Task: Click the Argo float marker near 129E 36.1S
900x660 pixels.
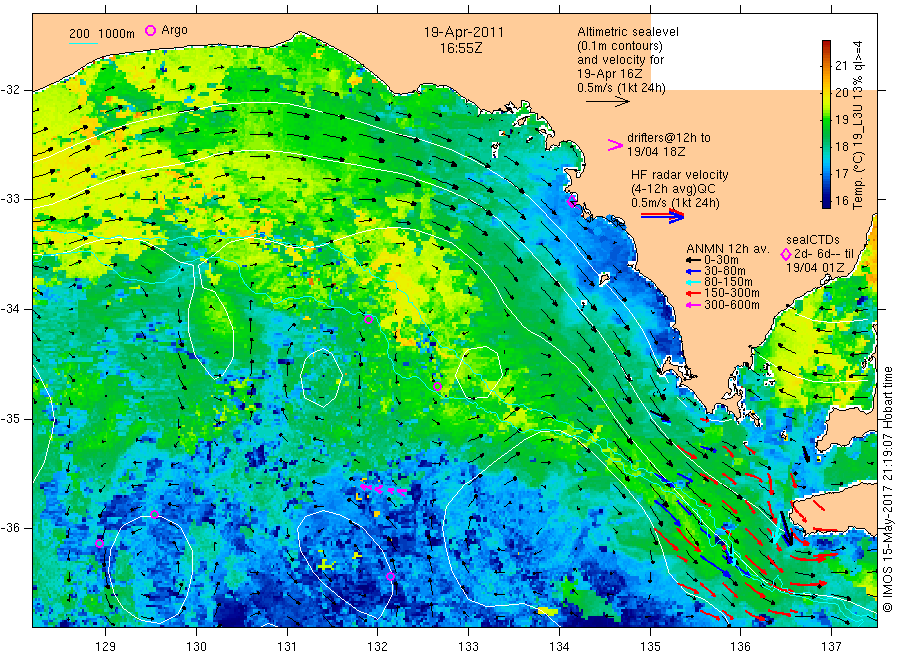Action: tap(99, 543)
